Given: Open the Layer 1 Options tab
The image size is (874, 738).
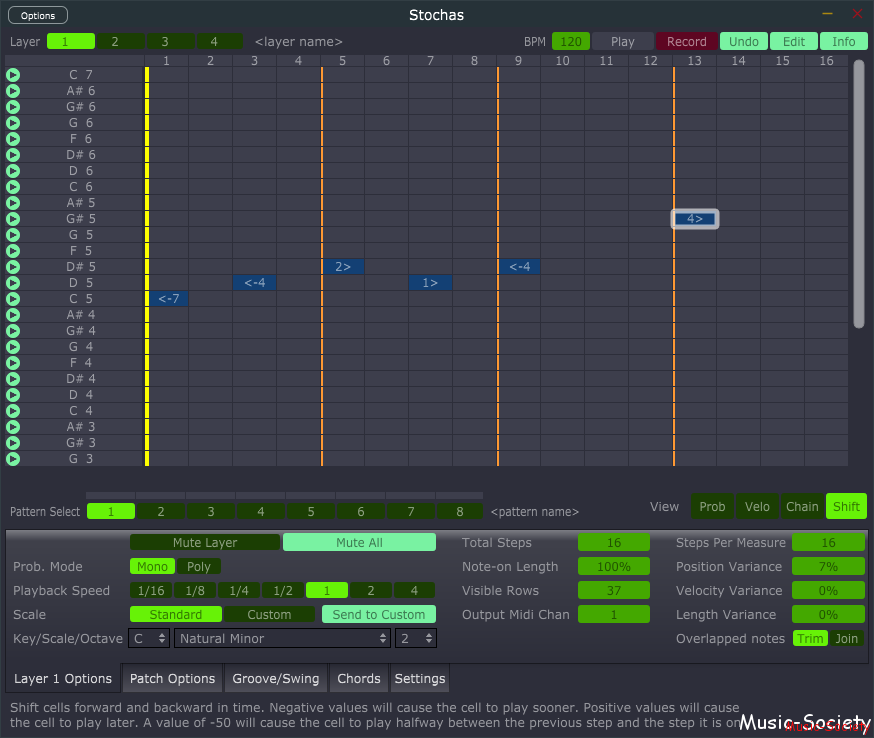Looking at the screenshot, I should pos(63,678).
